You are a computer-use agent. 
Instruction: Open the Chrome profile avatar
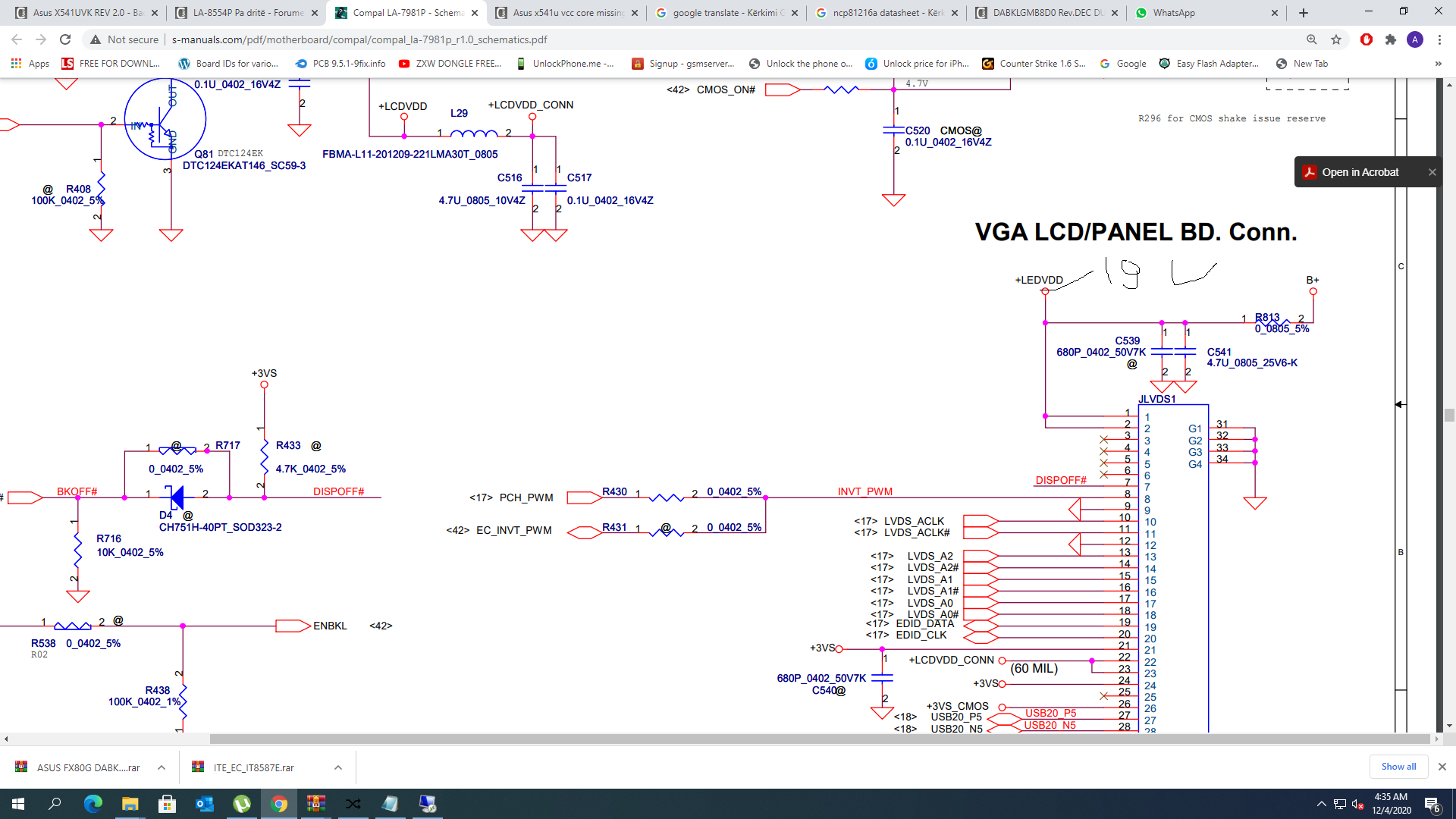click(x=1415, y=39)
